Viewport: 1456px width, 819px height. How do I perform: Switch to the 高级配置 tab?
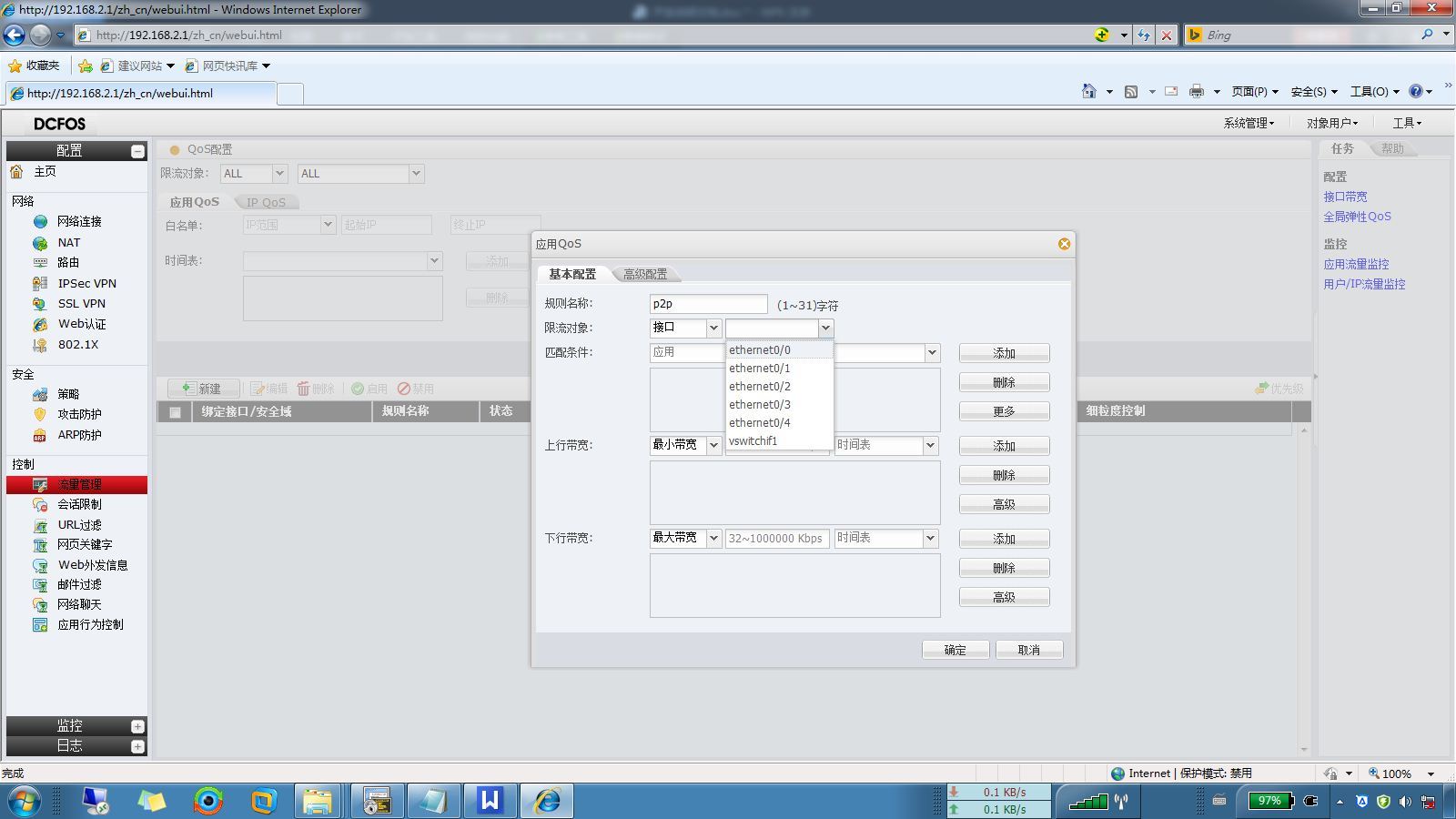click(645, 274)
